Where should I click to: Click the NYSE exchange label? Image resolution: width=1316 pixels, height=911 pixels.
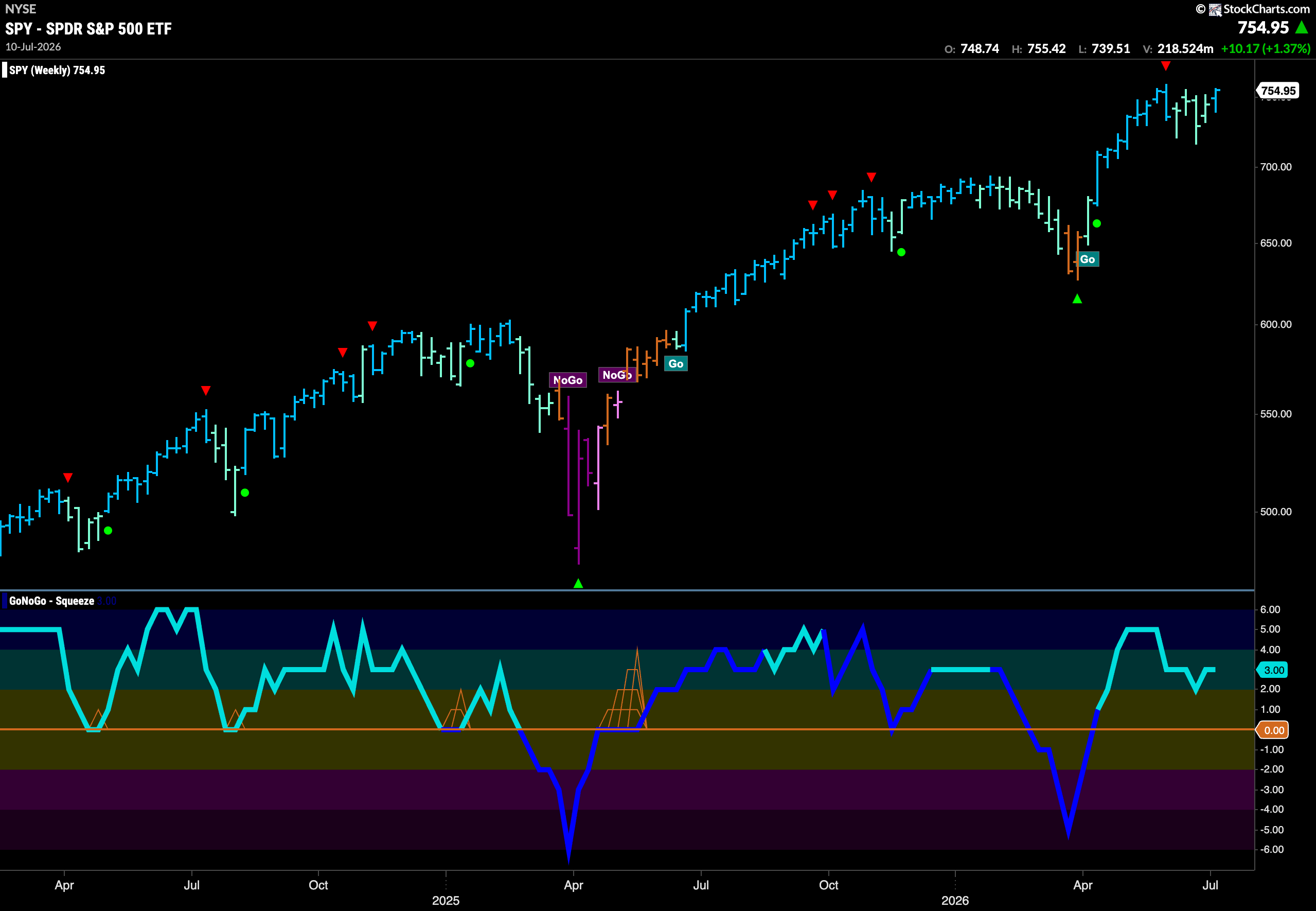(x=21, y=9)
